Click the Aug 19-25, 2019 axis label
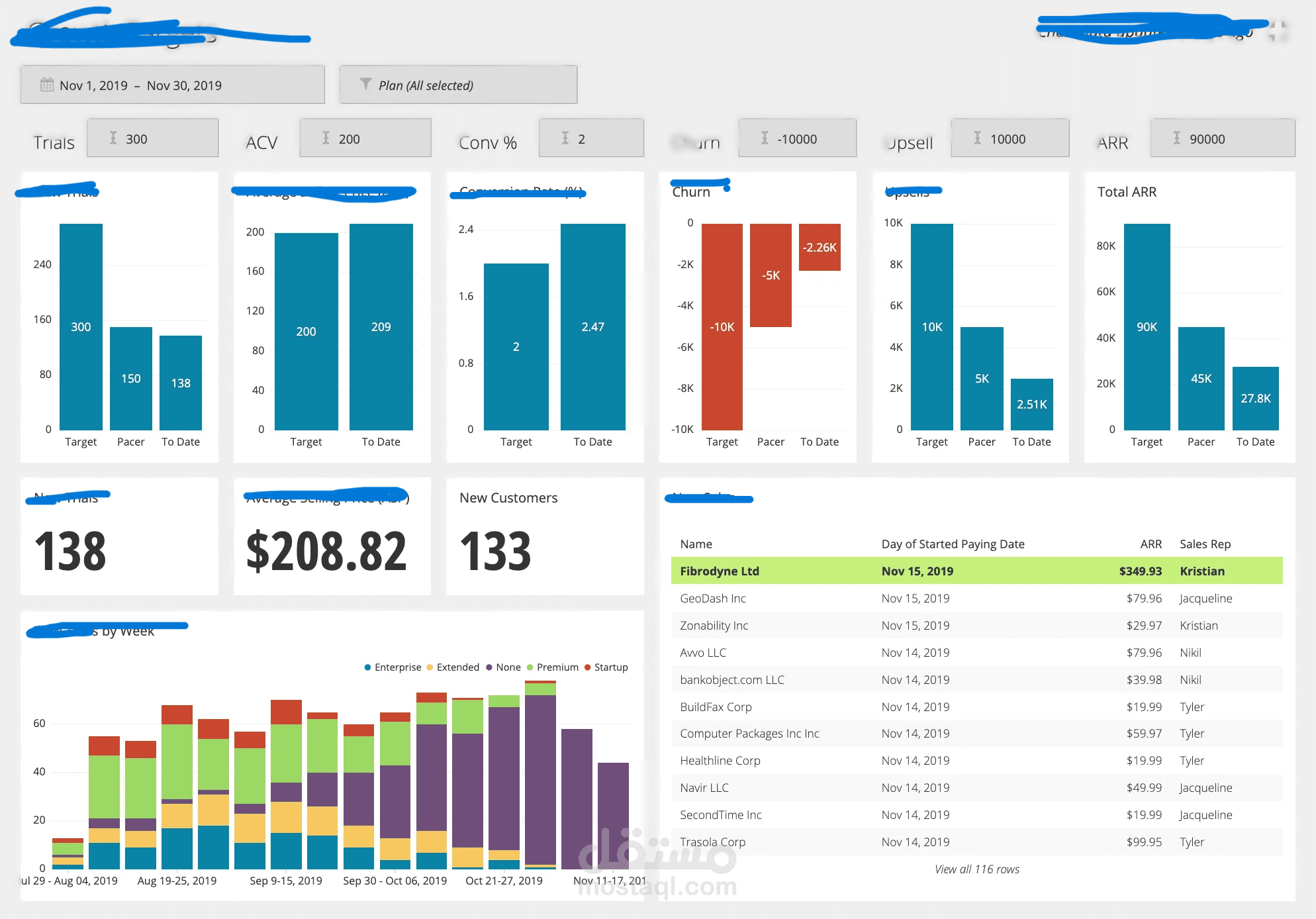This screenshot has width=1316, height=919. tap(177, 881)
